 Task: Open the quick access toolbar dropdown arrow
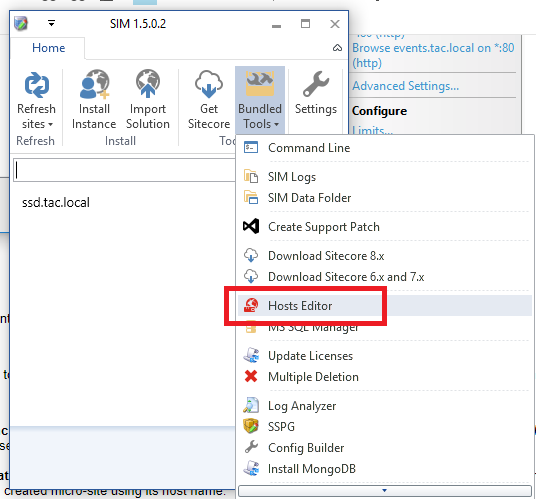51,23
